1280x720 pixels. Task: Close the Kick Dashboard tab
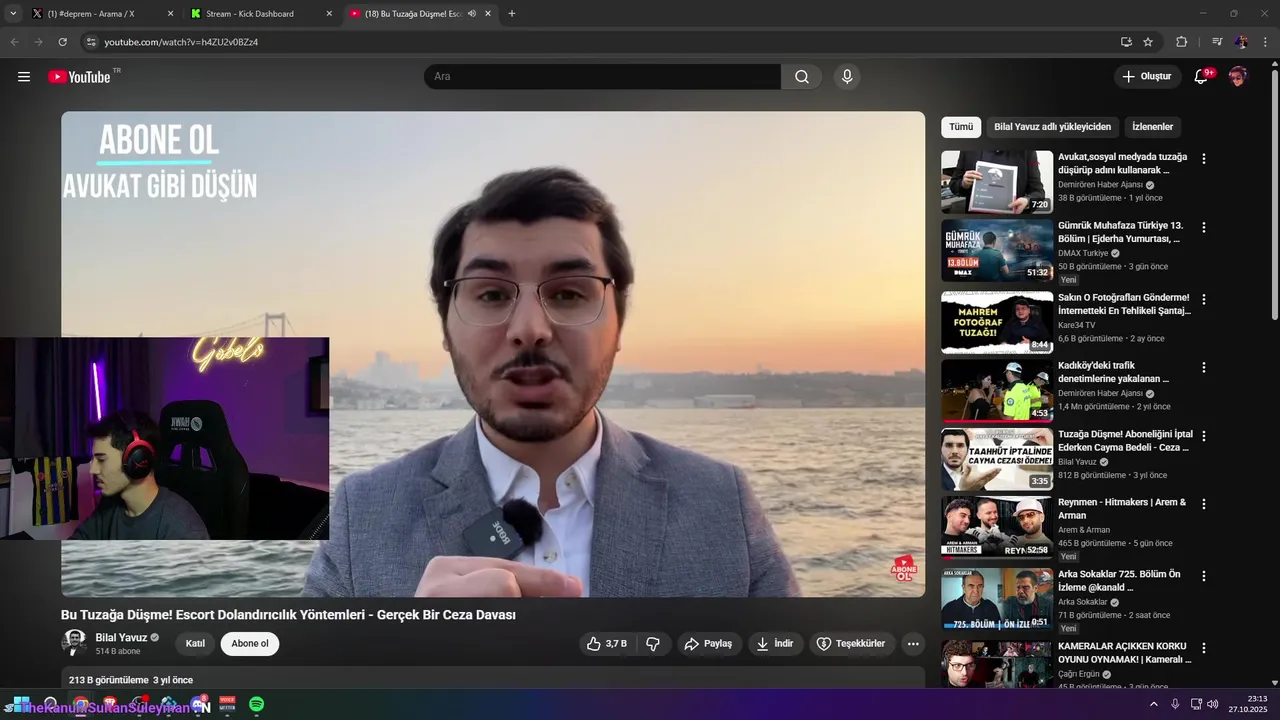[329, 14]
